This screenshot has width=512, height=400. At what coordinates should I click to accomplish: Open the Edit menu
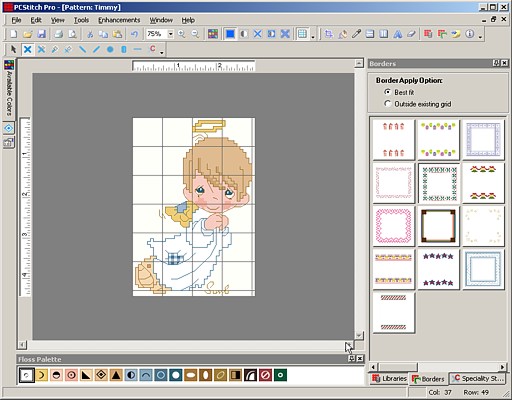tap(36, 20)
